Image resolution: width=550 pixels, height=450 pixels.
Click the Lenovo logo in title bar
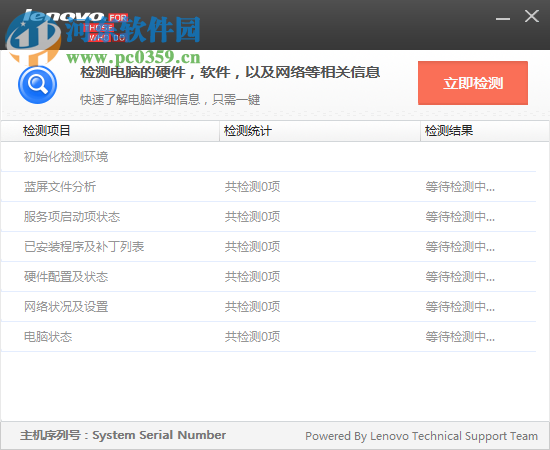point(75,25)
